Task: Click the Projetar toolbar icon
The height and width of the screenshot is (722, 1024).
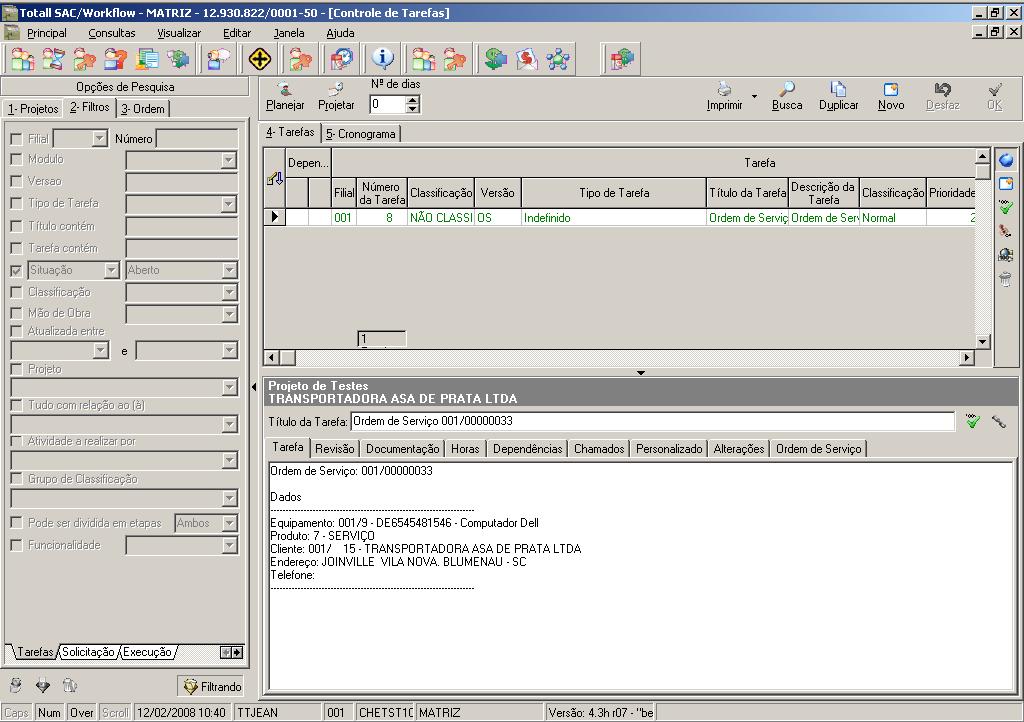Action: click(336, 95)
